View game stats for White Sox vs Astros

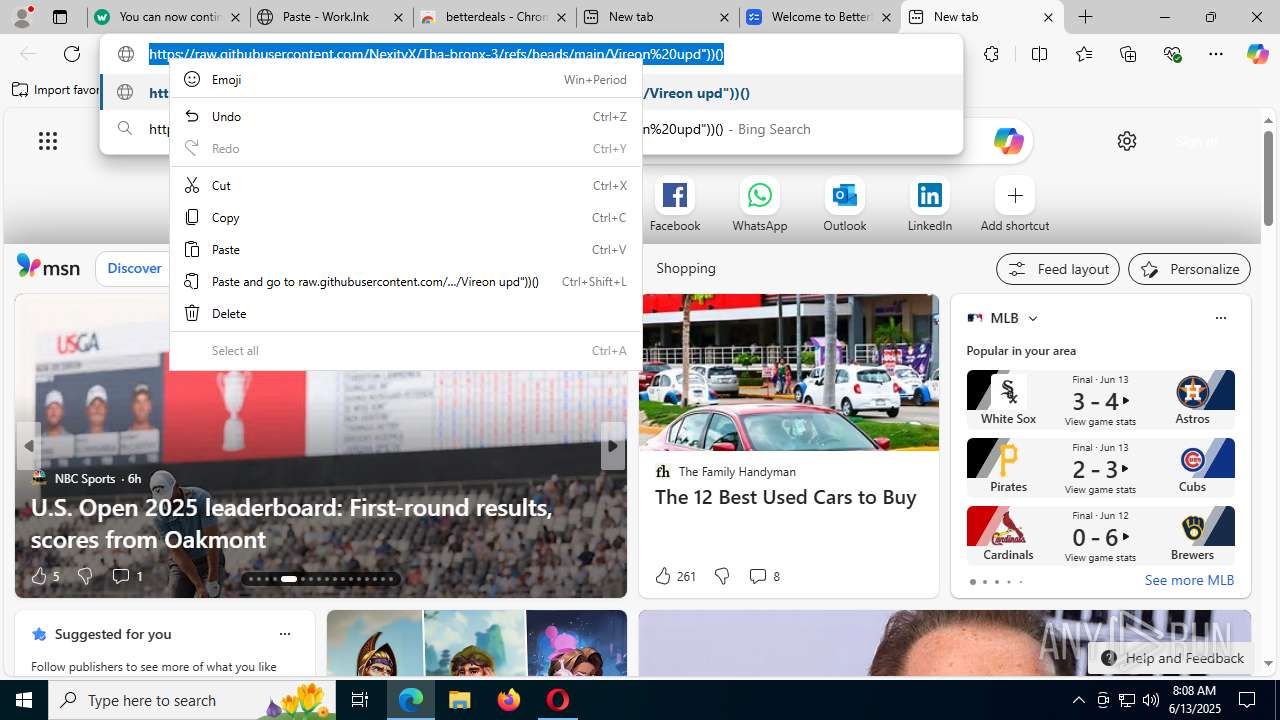1100,422
